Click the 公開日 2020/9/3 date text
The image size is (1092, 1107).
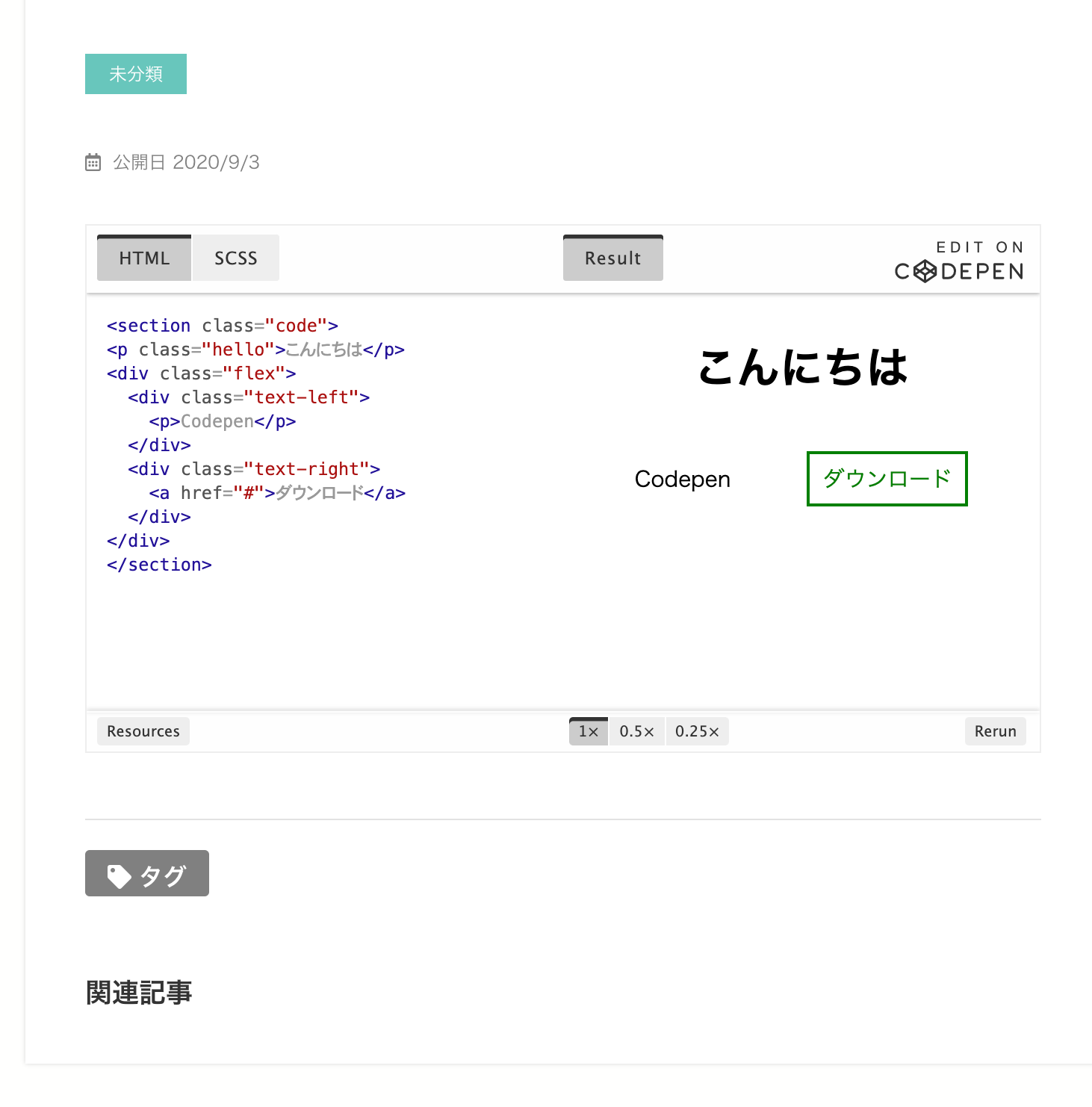(186, 162)
